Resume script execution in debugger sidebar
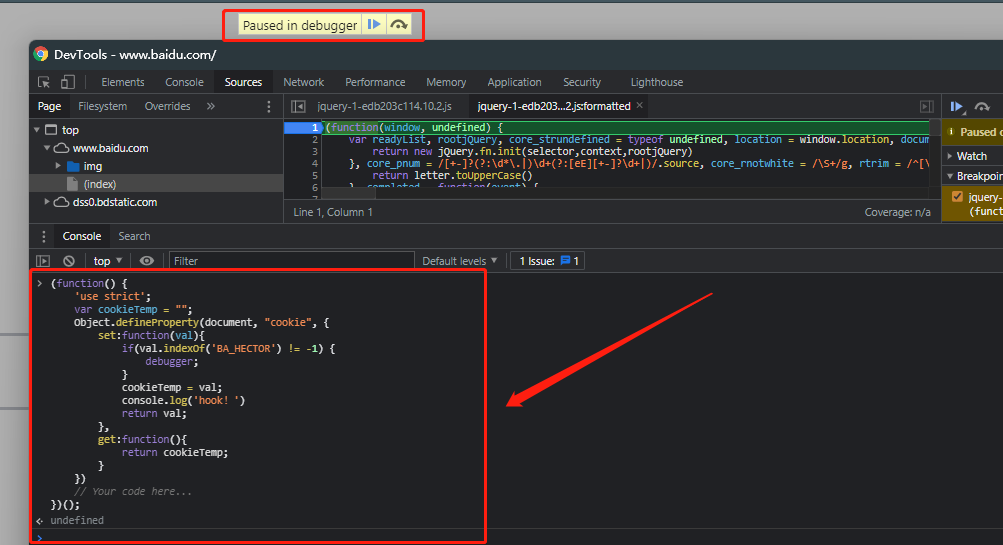 coord(957,107)
